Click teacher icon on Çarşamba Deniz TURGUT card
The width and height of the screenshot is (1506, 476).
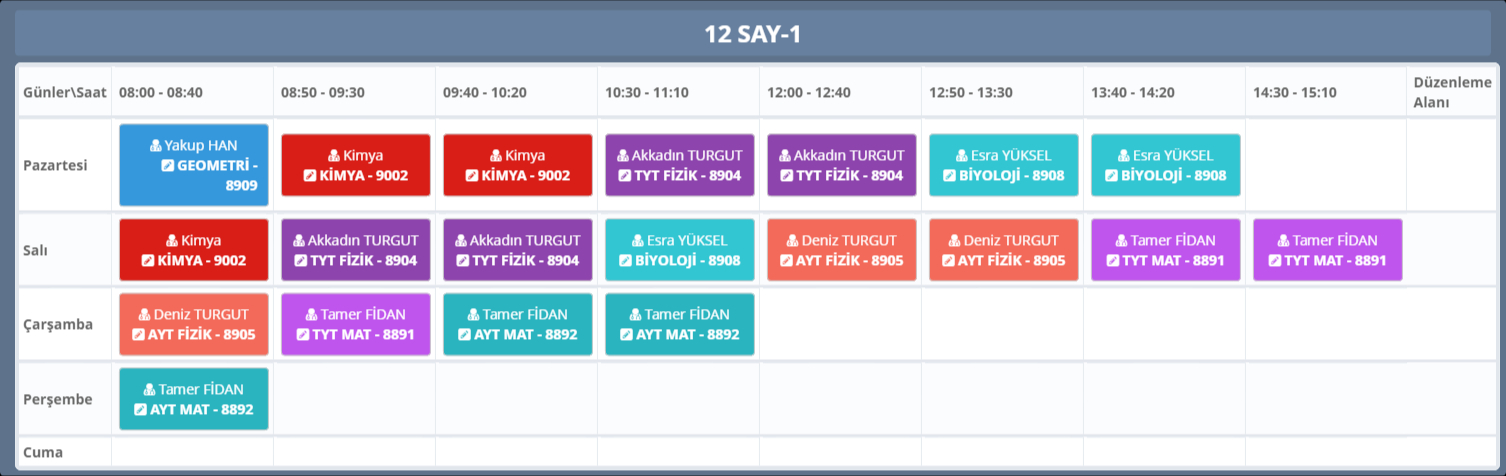pos(145,315)
